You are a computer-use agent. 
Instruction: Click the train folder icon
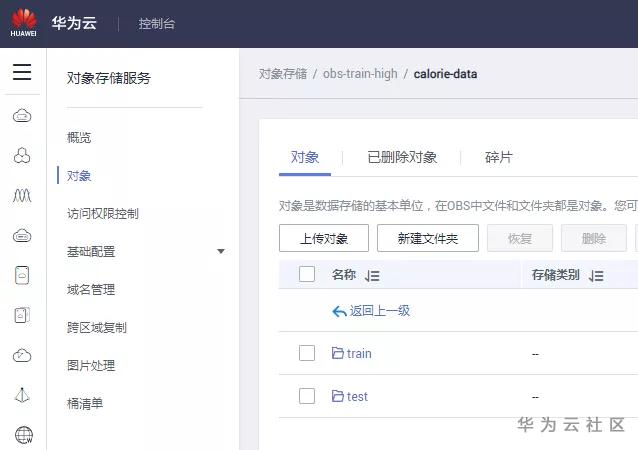(338, 353)
